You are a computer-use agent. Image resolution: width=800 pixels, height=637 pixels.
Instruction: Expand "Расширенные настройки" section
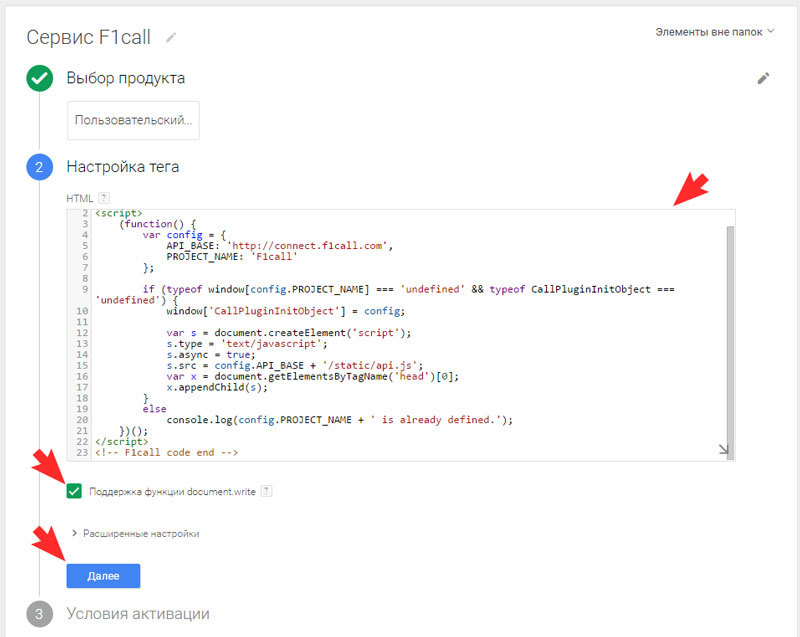pyautogui.click(x=136, y=533)
